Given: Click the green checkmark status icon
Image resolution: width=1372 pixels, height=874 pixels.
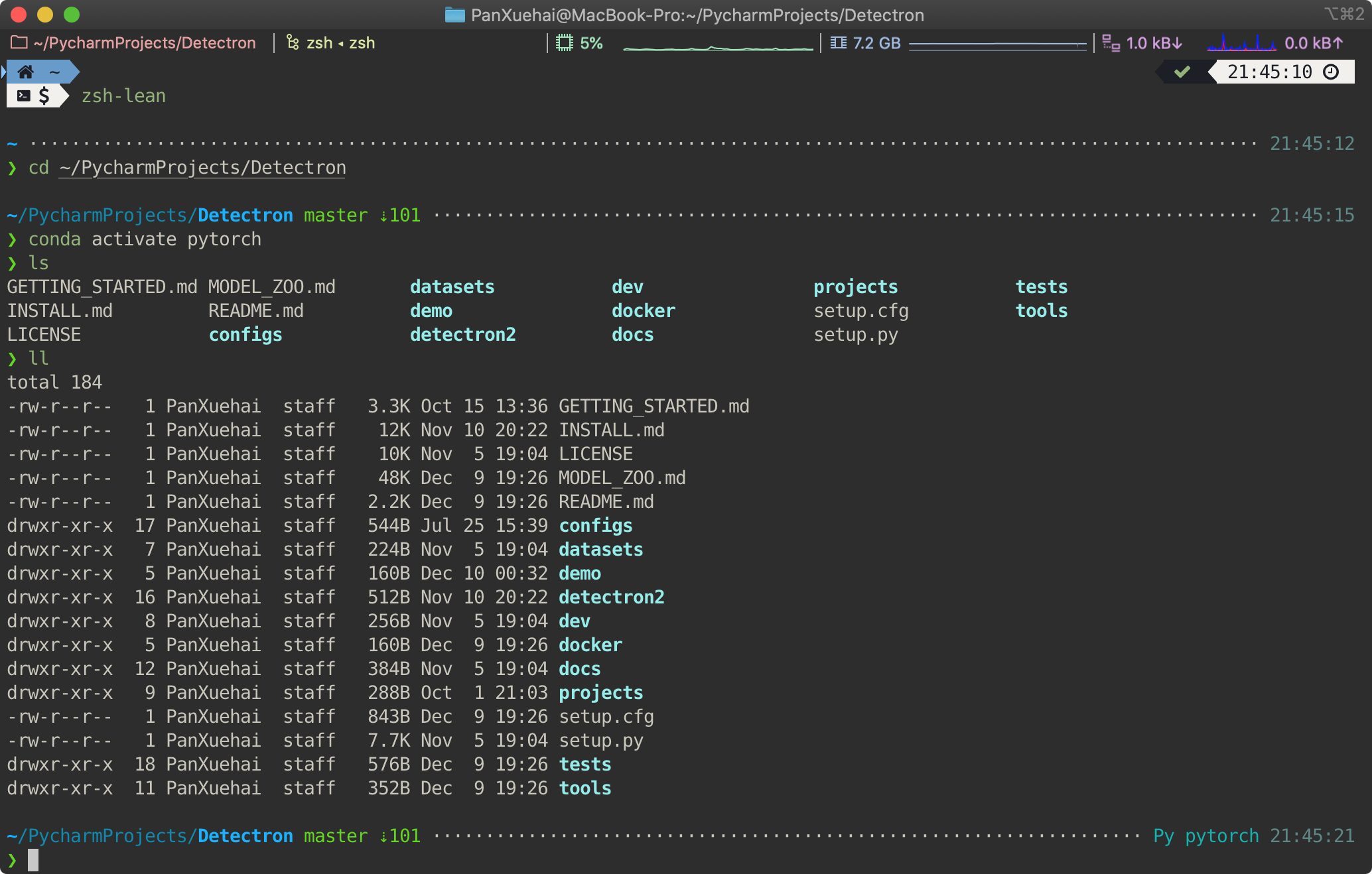Looking at the screenshot, I should point(1182,72).
